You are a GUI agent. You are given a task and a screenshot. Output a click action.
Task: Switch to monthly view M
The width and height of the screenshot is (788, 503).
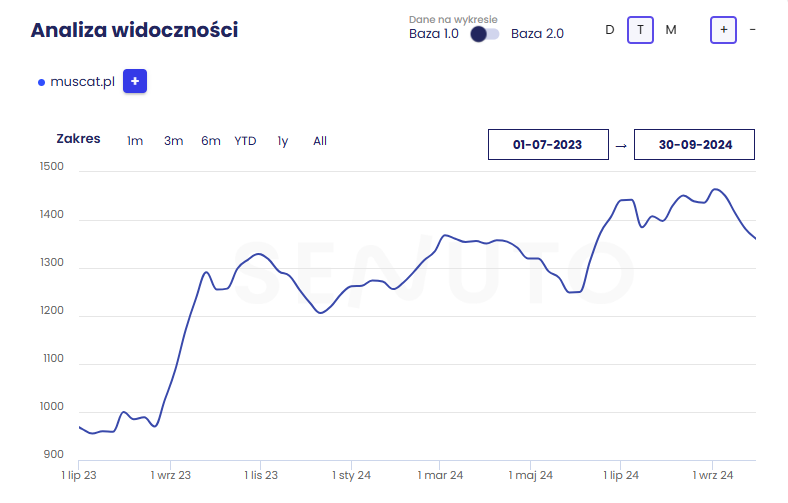click(x=671, y=30)
